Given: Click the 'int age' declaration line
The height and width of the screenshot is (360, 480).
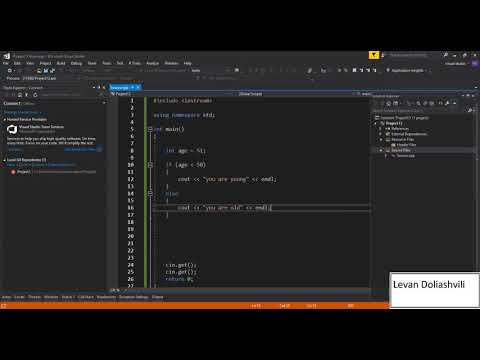Looking at the screenshot, I should click(x=186, y=151).
